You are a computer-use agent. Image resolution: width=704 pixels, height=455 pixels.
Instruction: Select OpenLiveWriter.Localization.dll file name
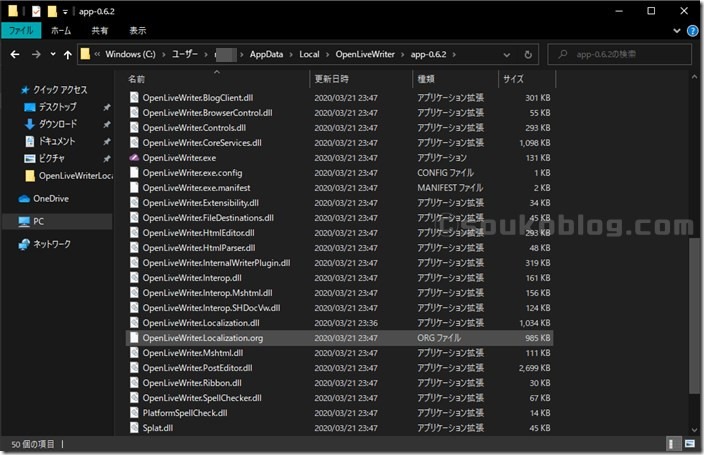point(201,323)
